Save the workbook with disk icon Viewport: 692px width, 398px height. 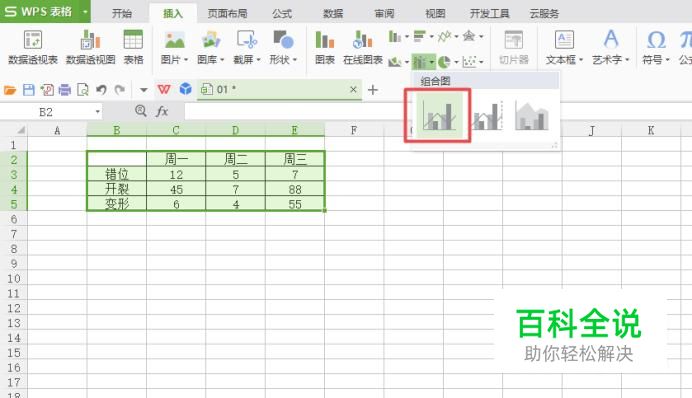29,90
